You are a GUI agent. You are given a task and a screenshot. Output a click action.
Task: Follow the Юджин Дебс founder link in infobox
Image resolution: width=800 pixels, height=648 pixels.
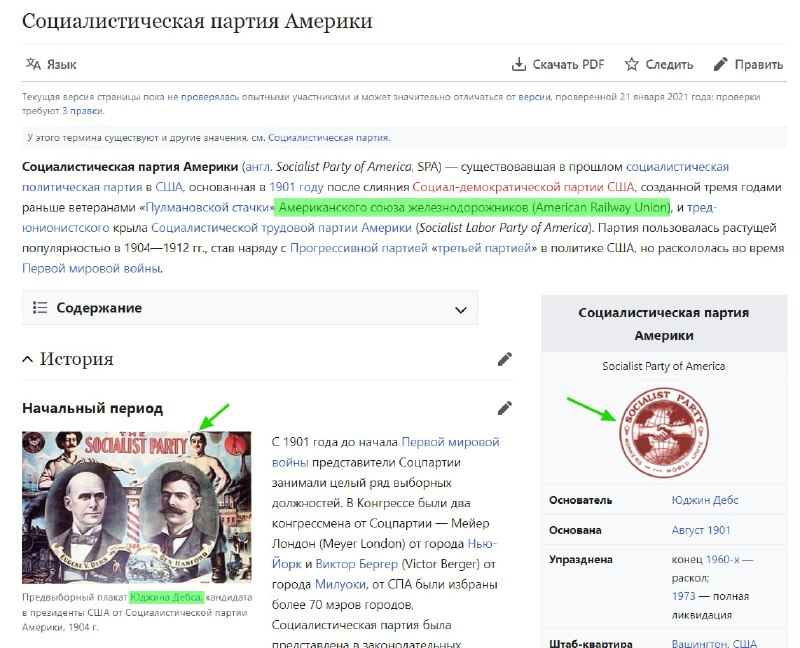pyautogui.click(x=705, y=500)
